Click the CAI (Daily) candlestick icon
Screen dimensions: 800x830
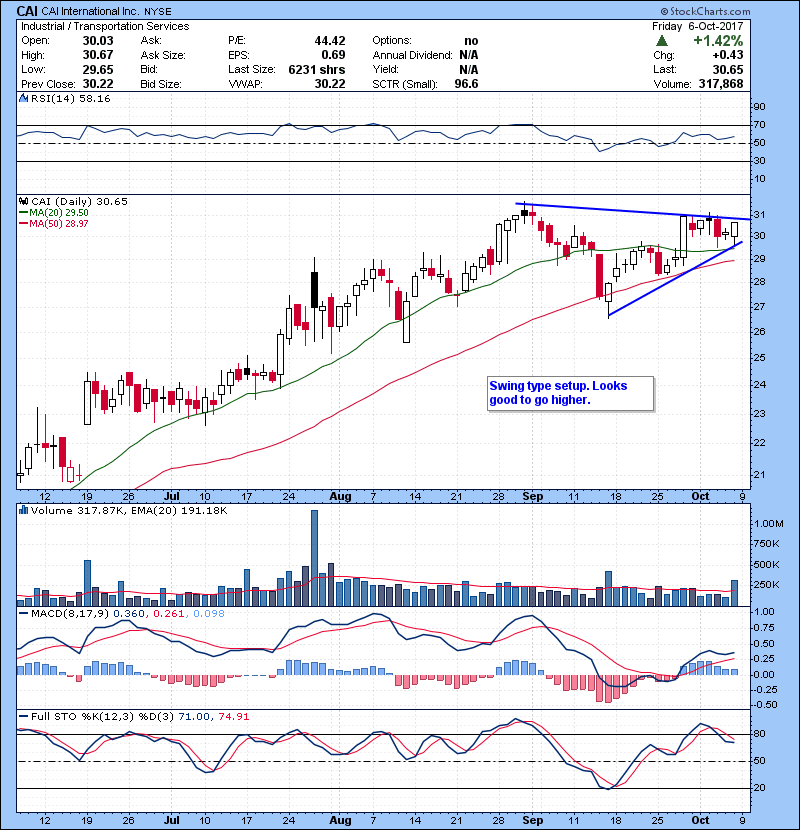tap(23, 201)
